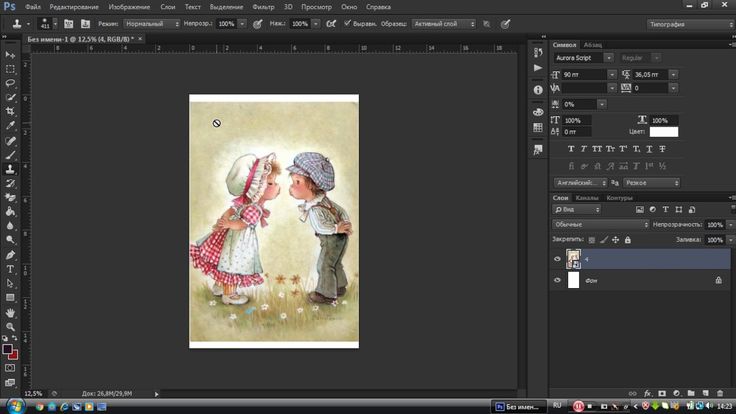Select the Lasso tool
Image resolution: width=736 pixels, height=414 pixels.
(x=10, y=83)
